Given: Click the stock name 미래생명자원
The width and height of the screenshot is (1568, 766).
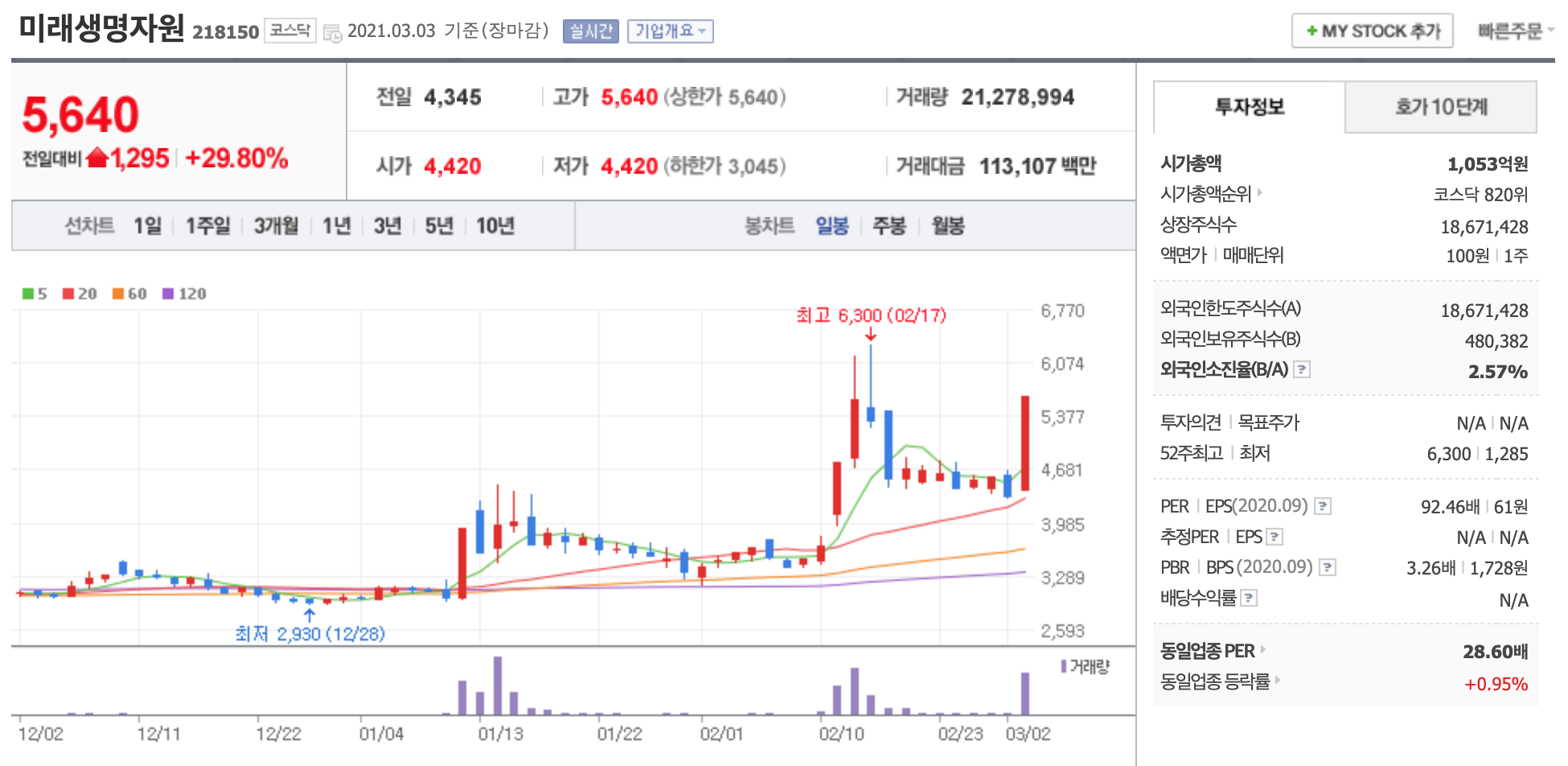Looking at the screenshot, I should pos(102,29).
